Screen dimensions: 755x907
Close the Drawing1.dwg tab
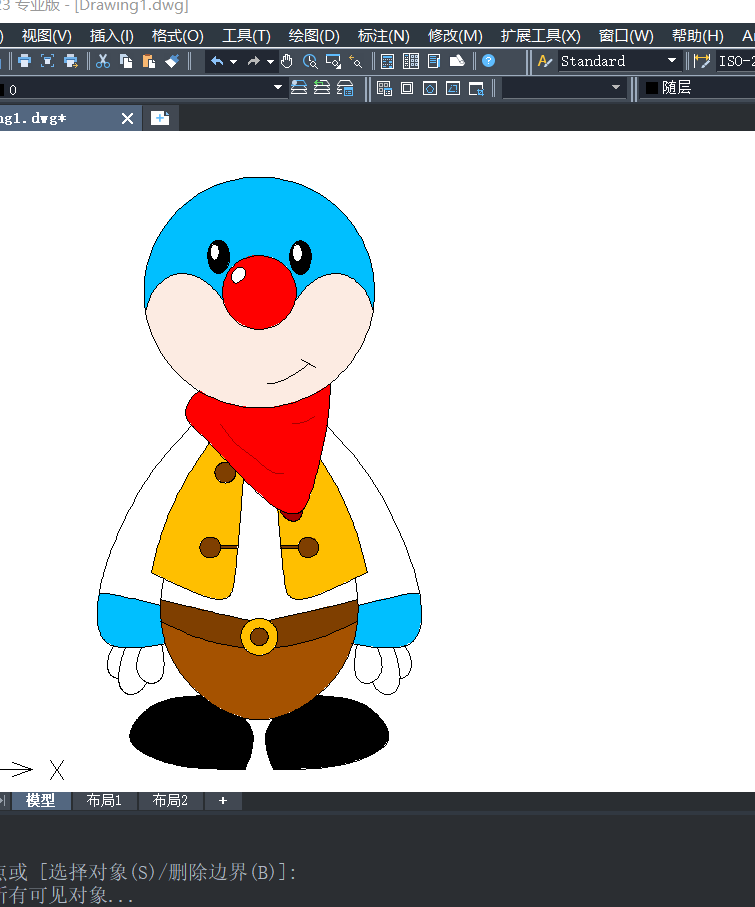127,119
